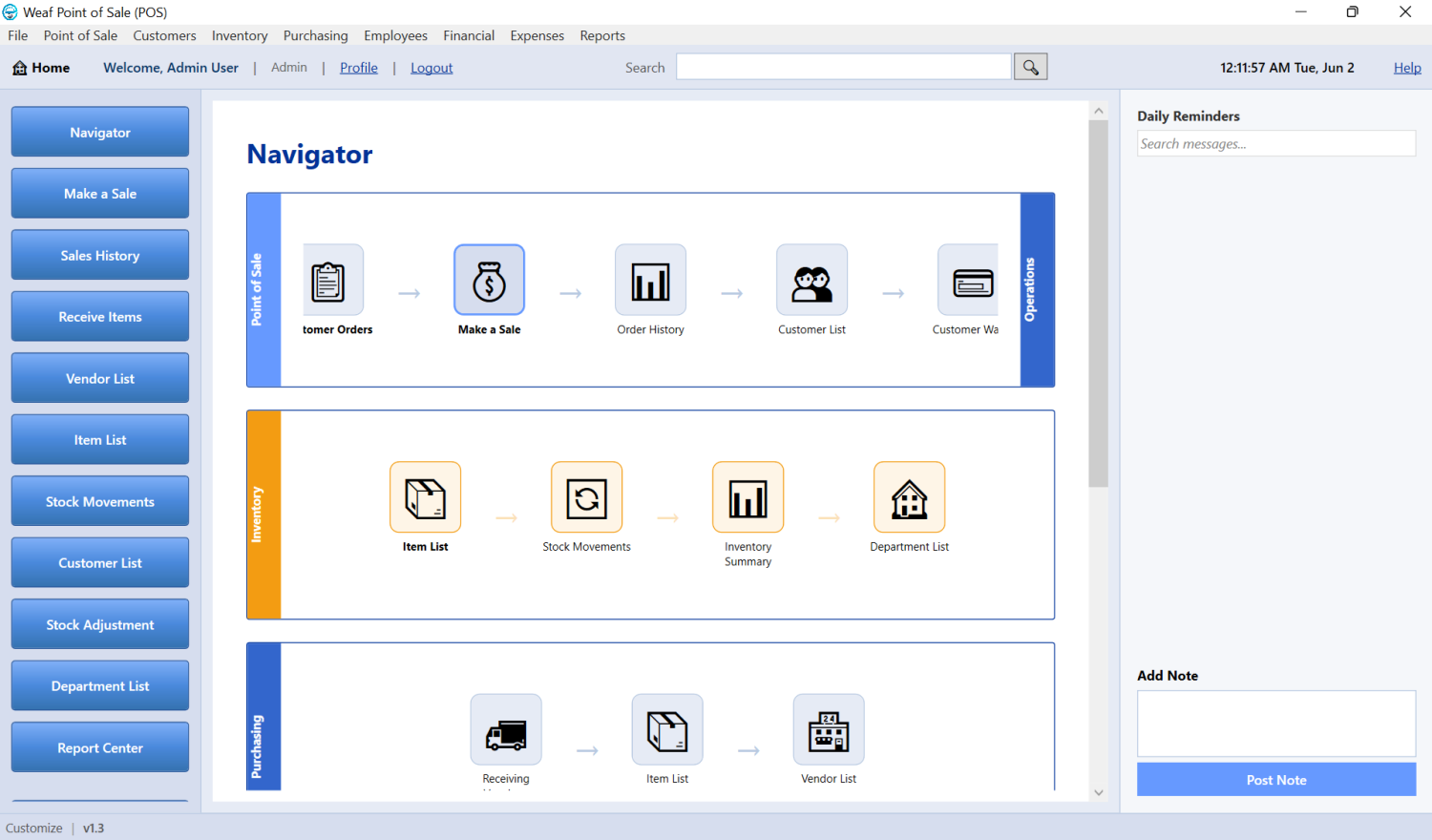Open the Purchasing menu
This screenshot has height=840, width=1432.
(x=315, y=35)
